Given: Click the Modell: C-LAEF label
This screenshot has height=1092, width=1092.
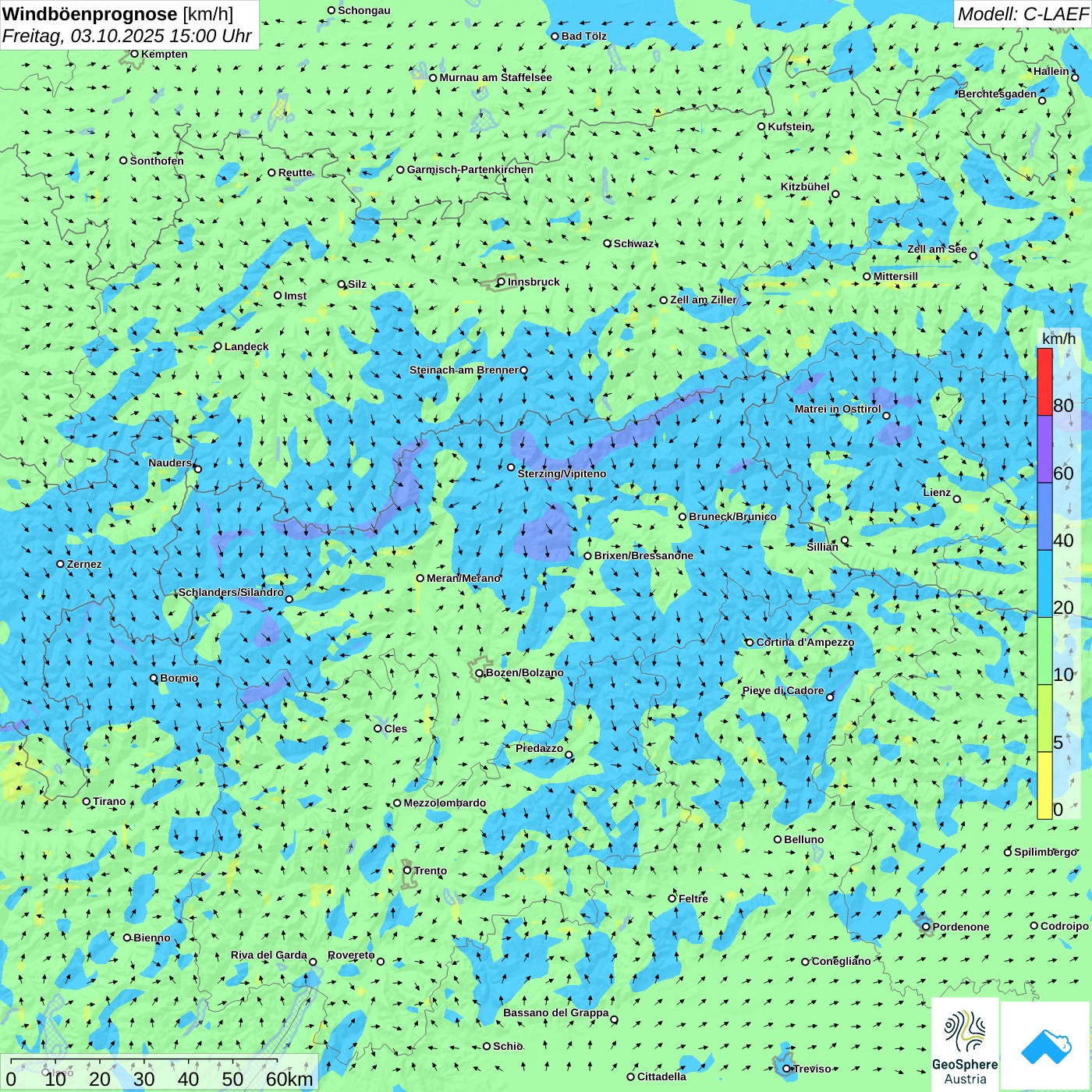Looking at the screenshot, I should click(1023, 14).
